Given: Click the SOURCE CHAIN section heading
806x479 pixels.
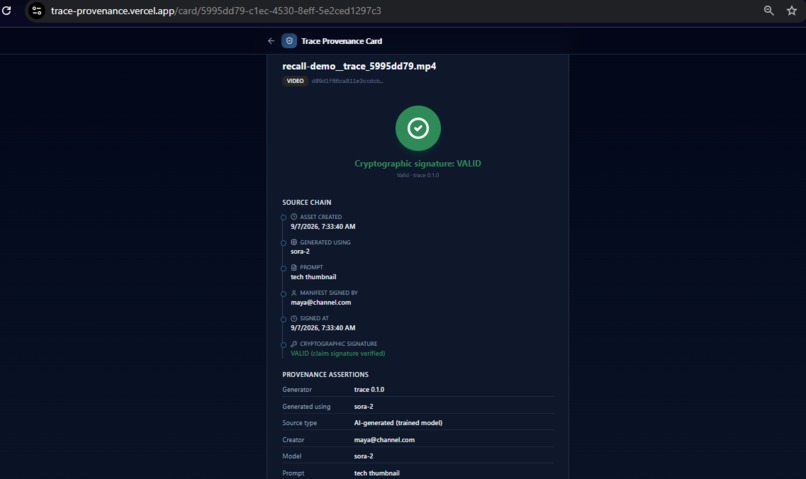Looking at the screenshot, I should pyautogui.click(x=307, y=202).
